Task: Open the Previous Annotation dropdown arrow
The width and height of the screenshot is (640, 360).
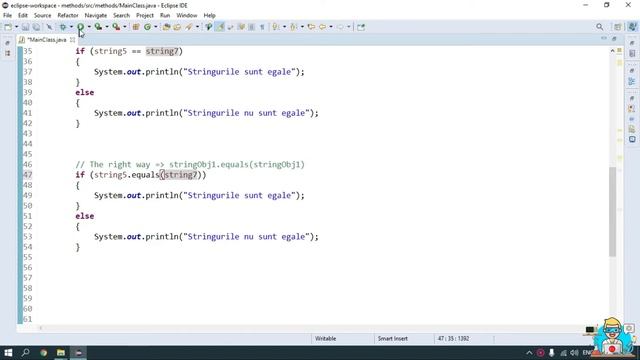Action: point(302,27)
